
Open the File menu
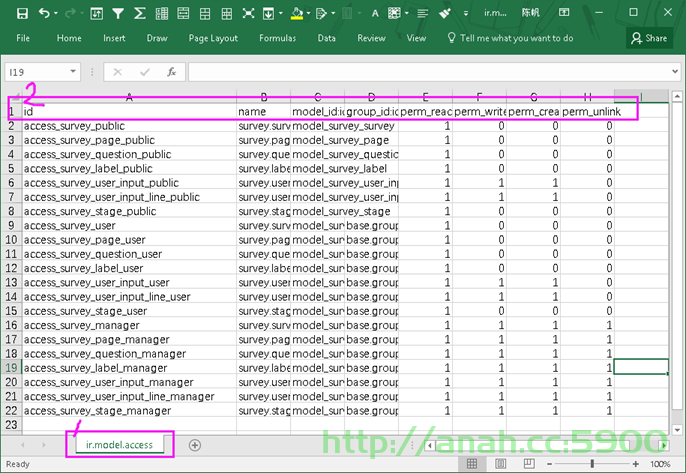point(23,38)
